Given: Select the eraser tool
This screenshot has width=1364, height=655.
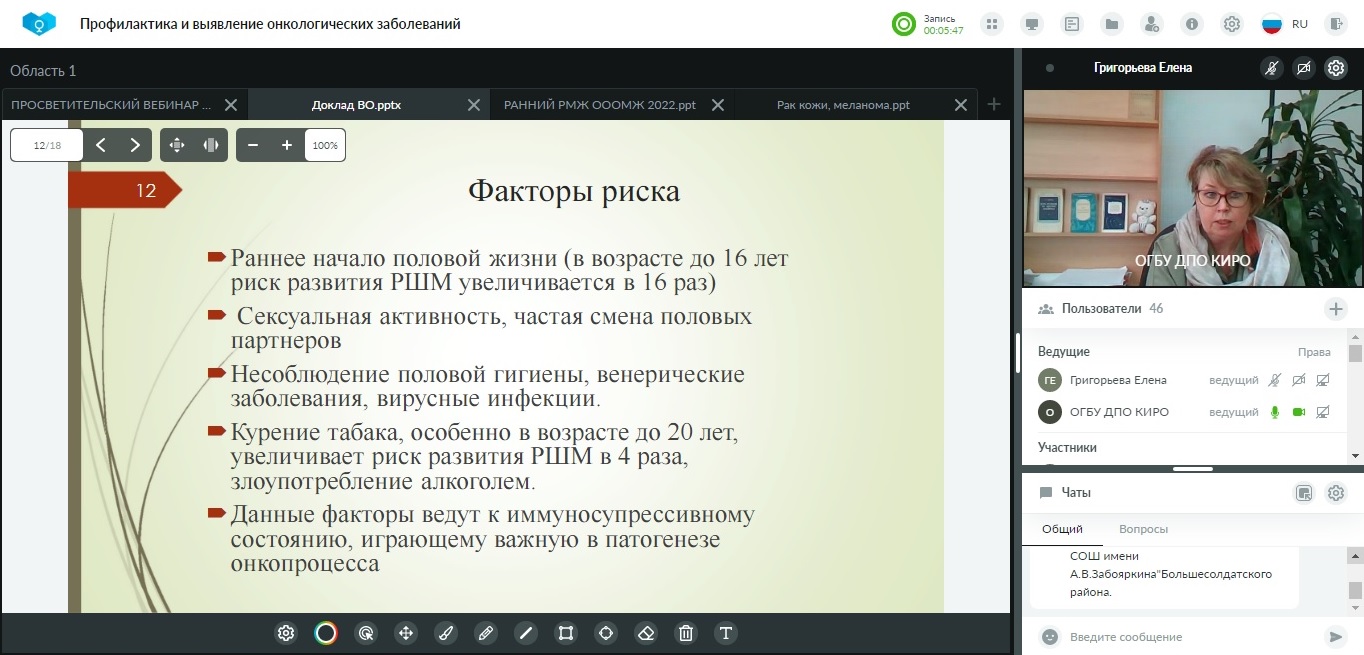Looking at the screenshot, I should coord(646,633).
